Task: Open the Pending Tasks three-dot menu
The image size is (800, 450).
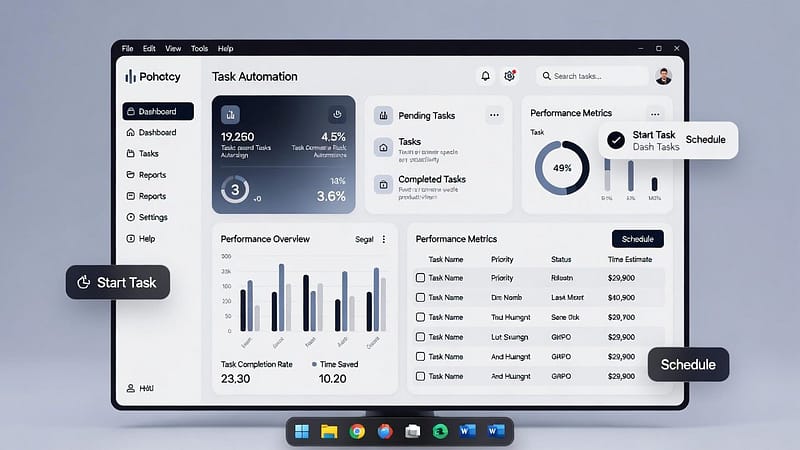Action: [x=494, y=115]
